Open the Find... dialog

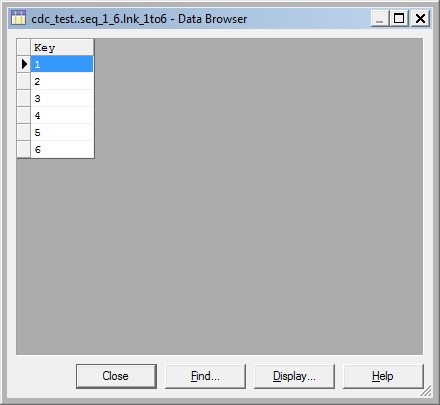(205, 376)
